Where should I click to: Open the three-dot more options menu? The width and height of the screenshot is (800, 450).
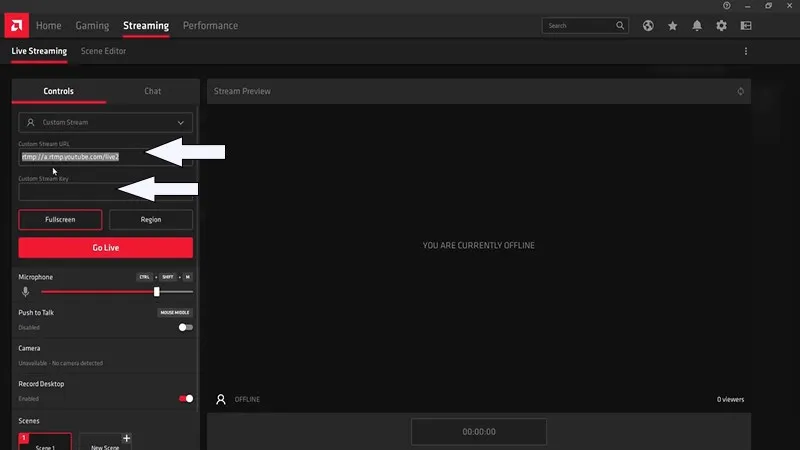click(x=746, y=51)
